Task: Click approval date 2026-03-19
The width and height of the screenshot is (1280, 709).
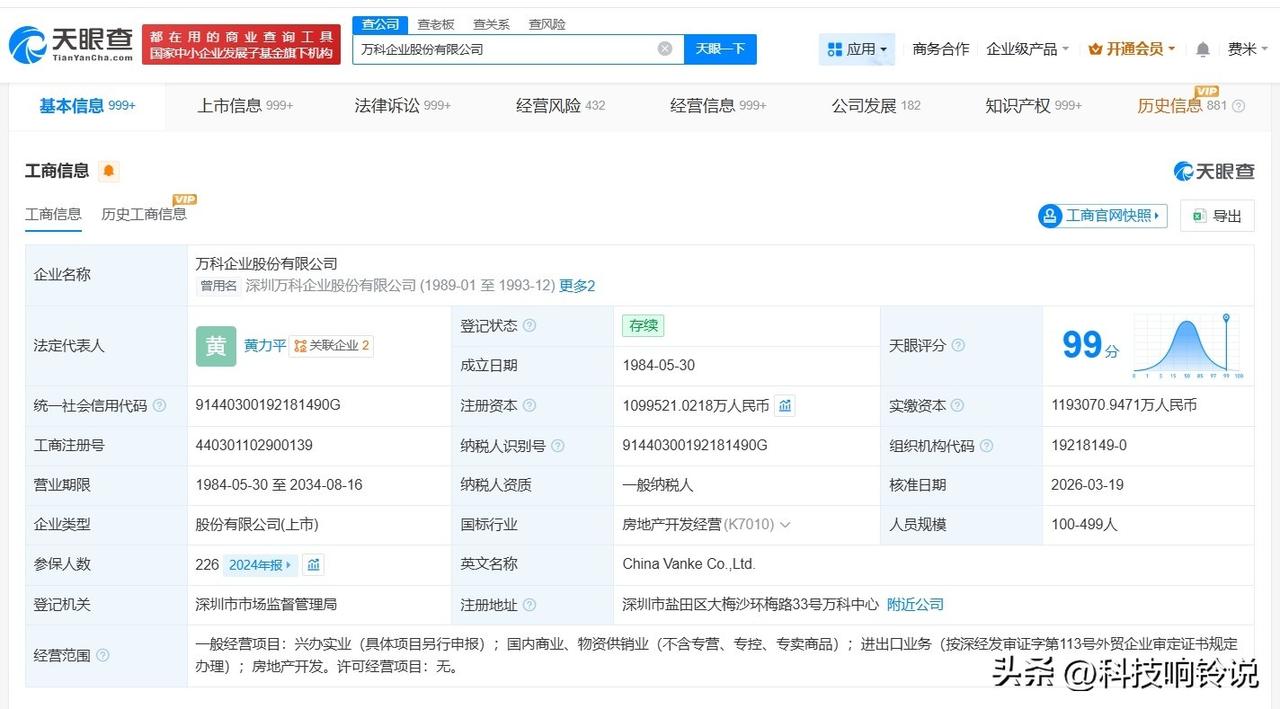Action: click(1087, 485)
